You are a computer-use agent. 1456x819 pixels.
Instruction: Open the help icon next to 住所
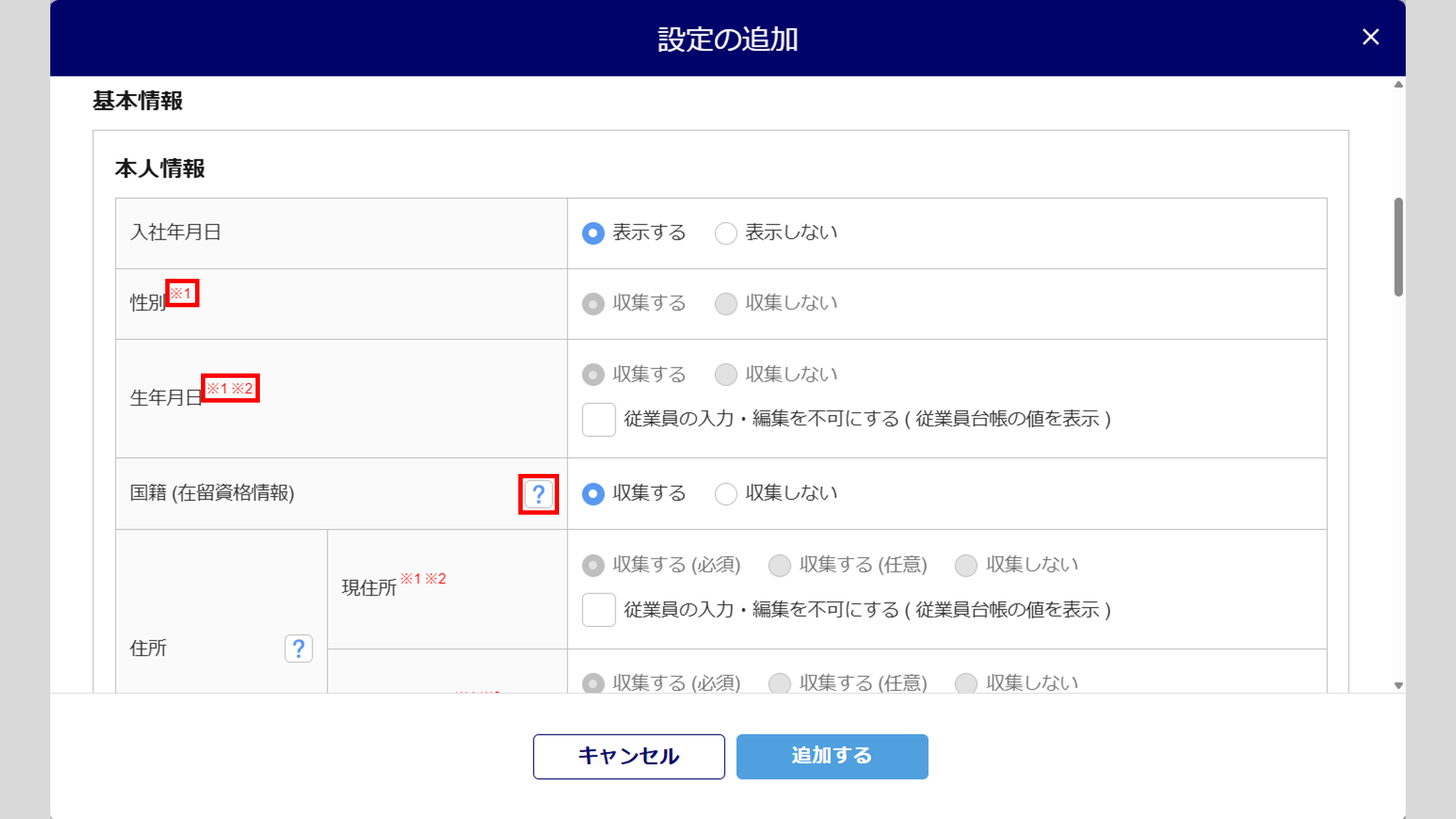point(298,648)
